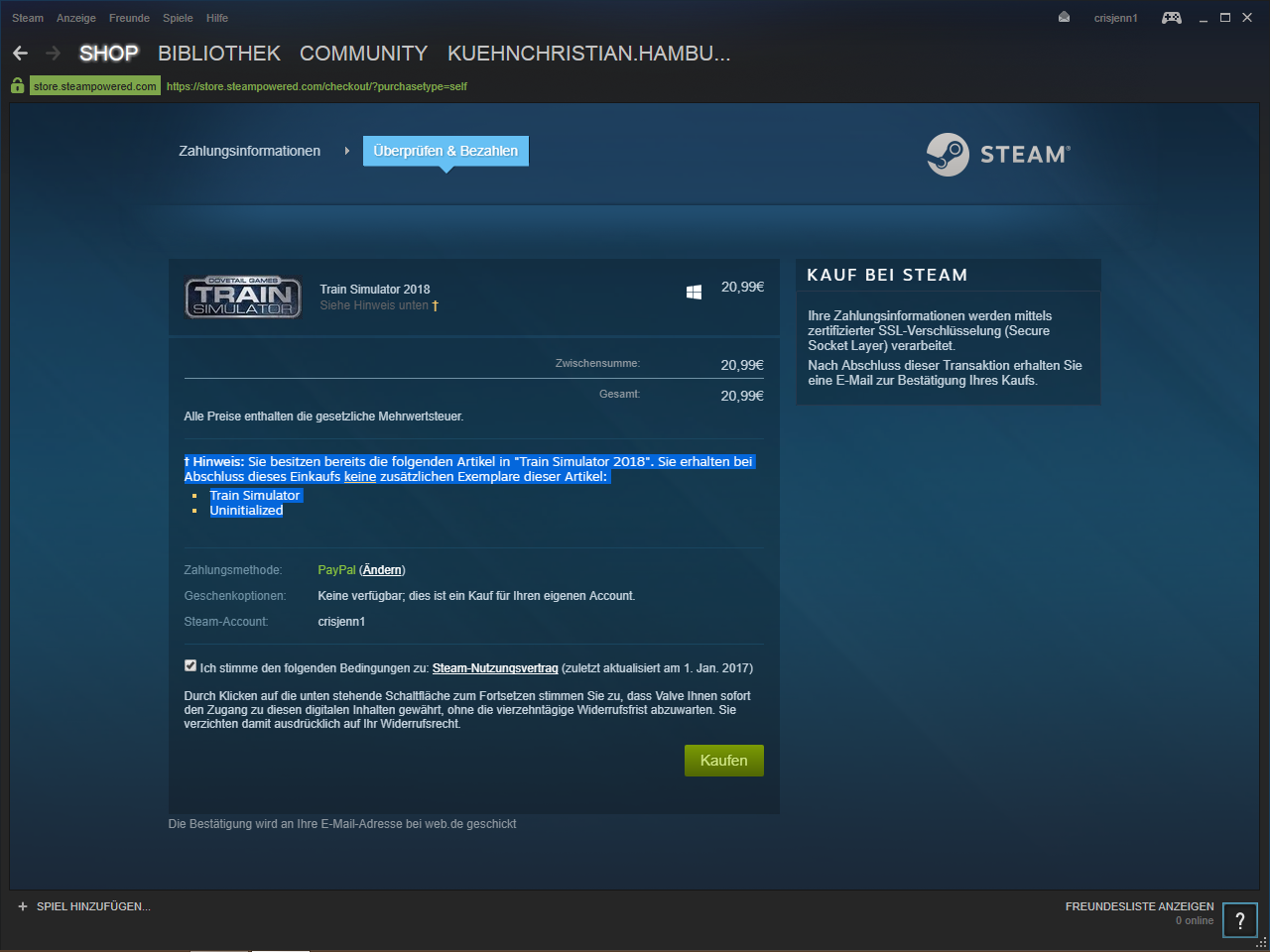Click the green Kaufen button
Image resolution: width=1270 pixels, height=952 pixels.
(724, 761)
